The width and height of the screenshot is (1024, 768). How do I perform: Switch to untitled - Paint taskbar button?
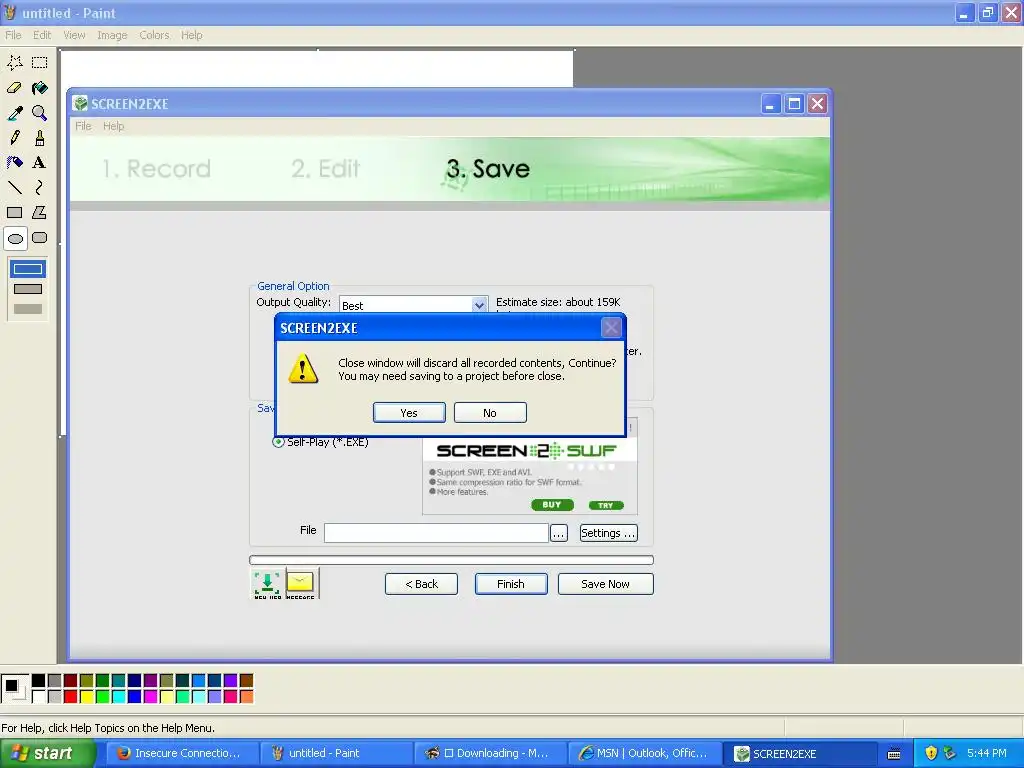pos(335,754)
